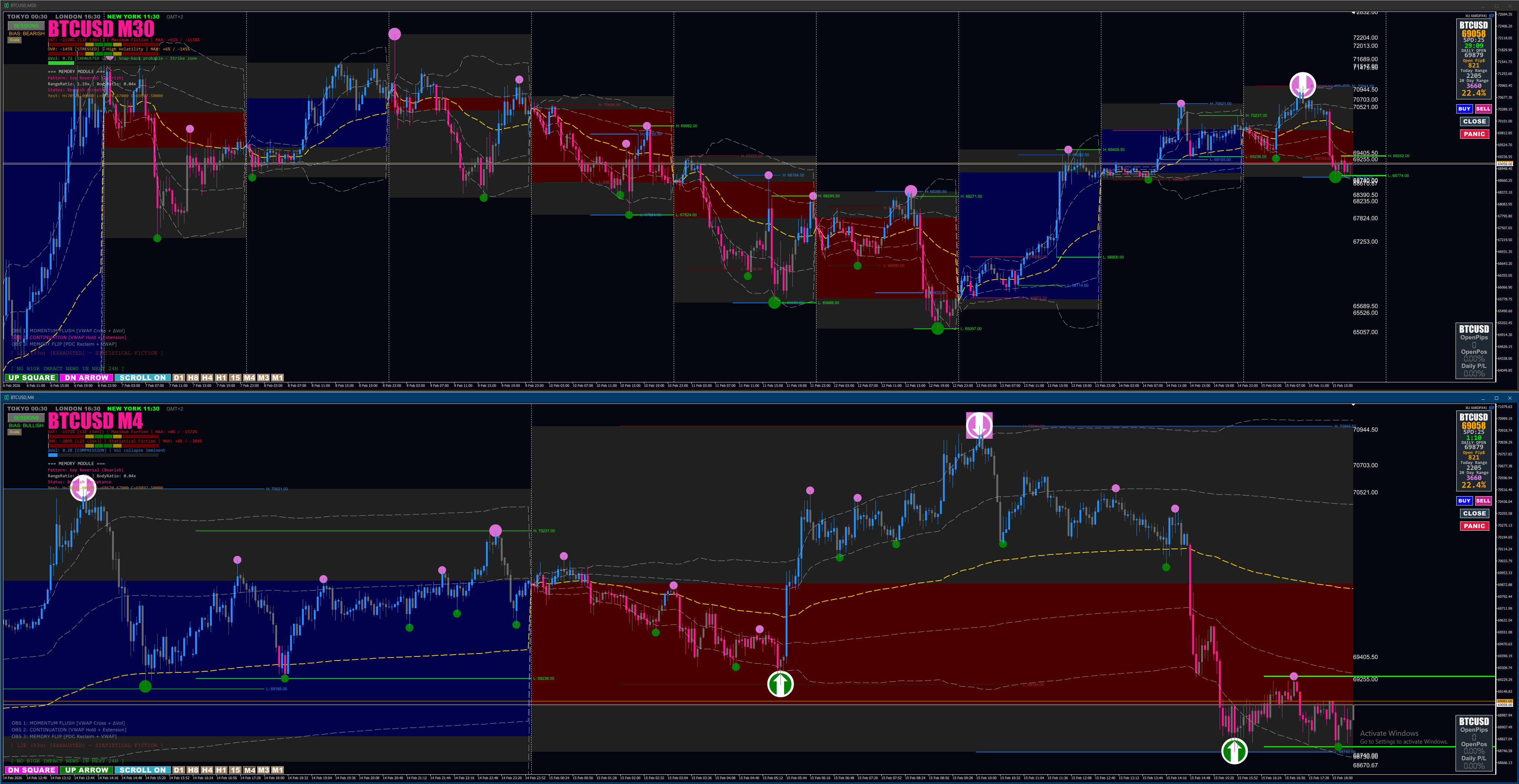The image size is (1519, 784).
Task: Click Scale button under BIAS: BEARISH
Action: 15,40
